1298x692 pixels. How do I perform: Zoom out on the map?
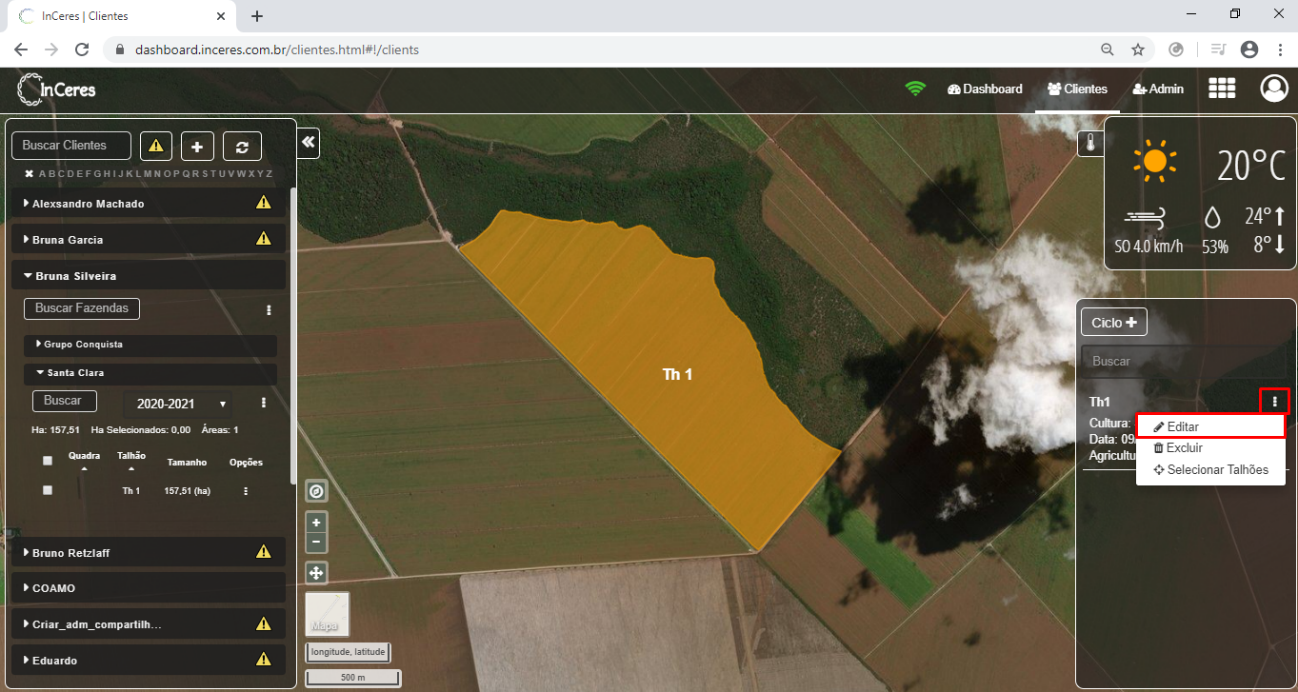pos(316,543)
